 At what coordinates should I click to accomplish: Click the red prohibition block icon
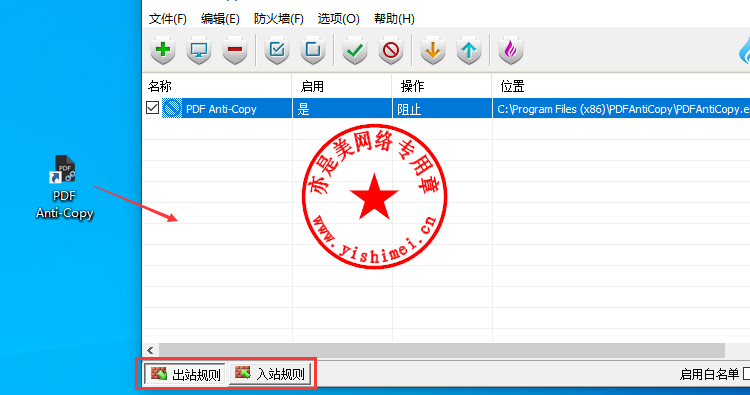[x=391, y=50]
